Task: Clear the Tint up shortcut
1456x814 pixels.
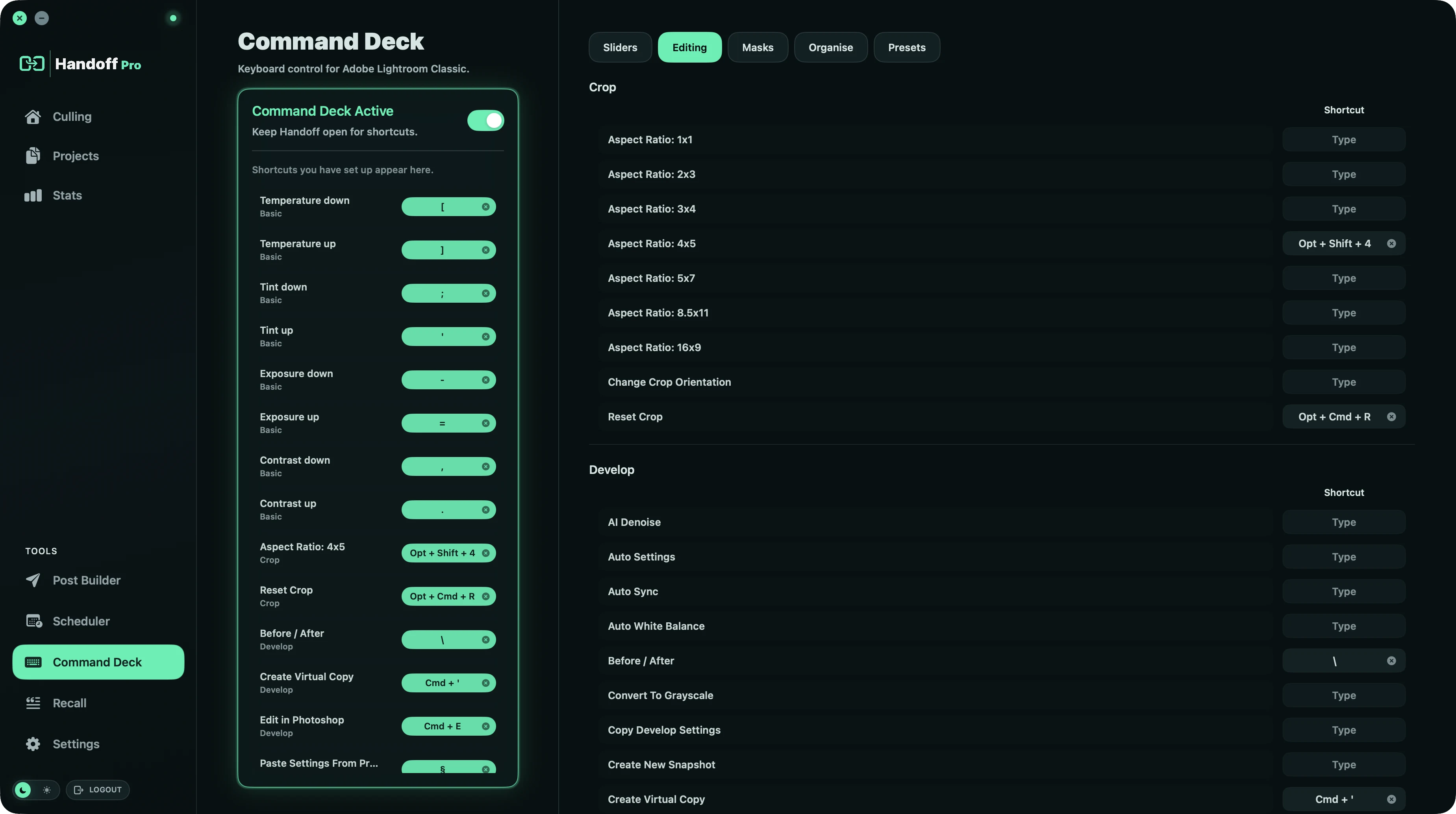Action: click(485, 337)
